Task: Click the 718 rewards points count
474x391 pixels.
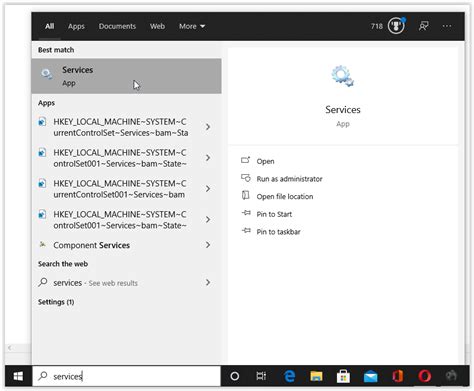Action: pyautogui.click(x=377, y=26)
